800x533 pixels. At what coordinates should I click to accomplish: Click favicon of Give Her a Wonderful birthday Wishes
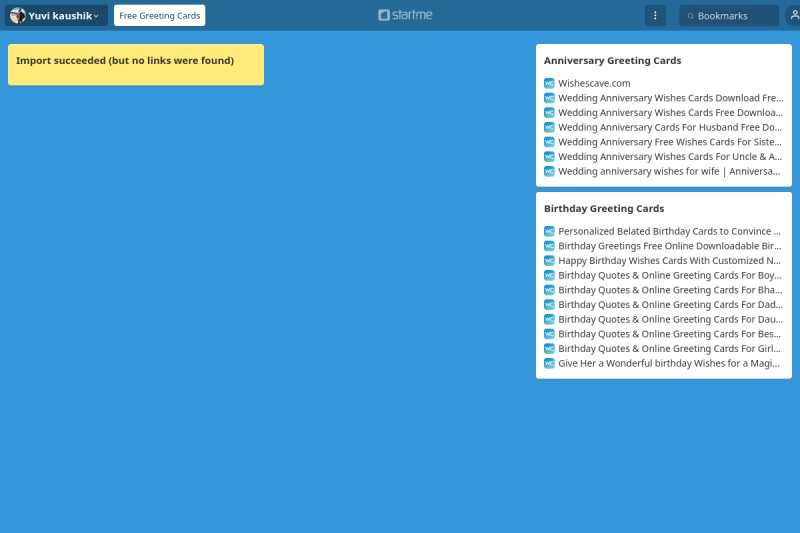point(549,364)
